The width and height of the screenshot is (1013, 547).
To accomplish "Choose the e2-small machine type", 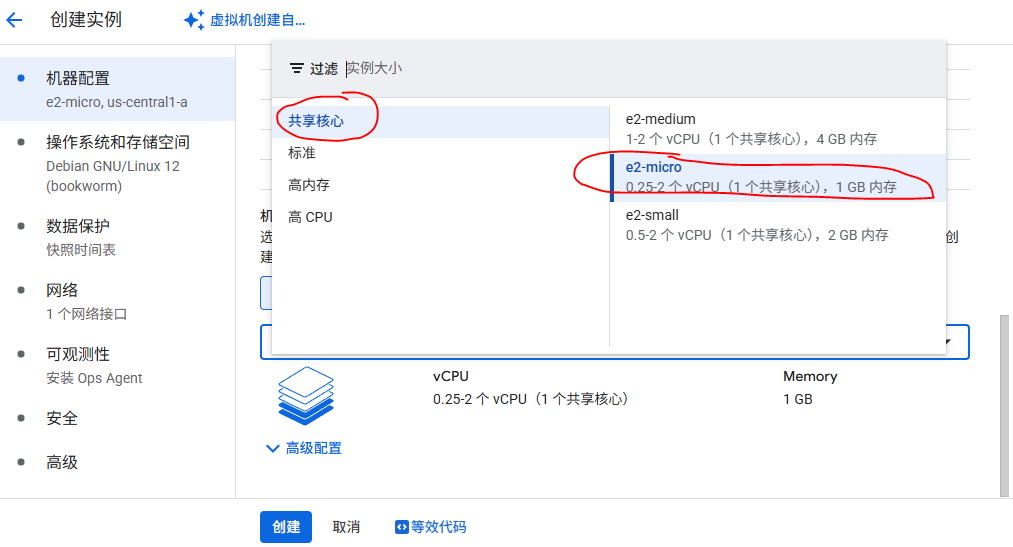I will [x=778, y=225].
